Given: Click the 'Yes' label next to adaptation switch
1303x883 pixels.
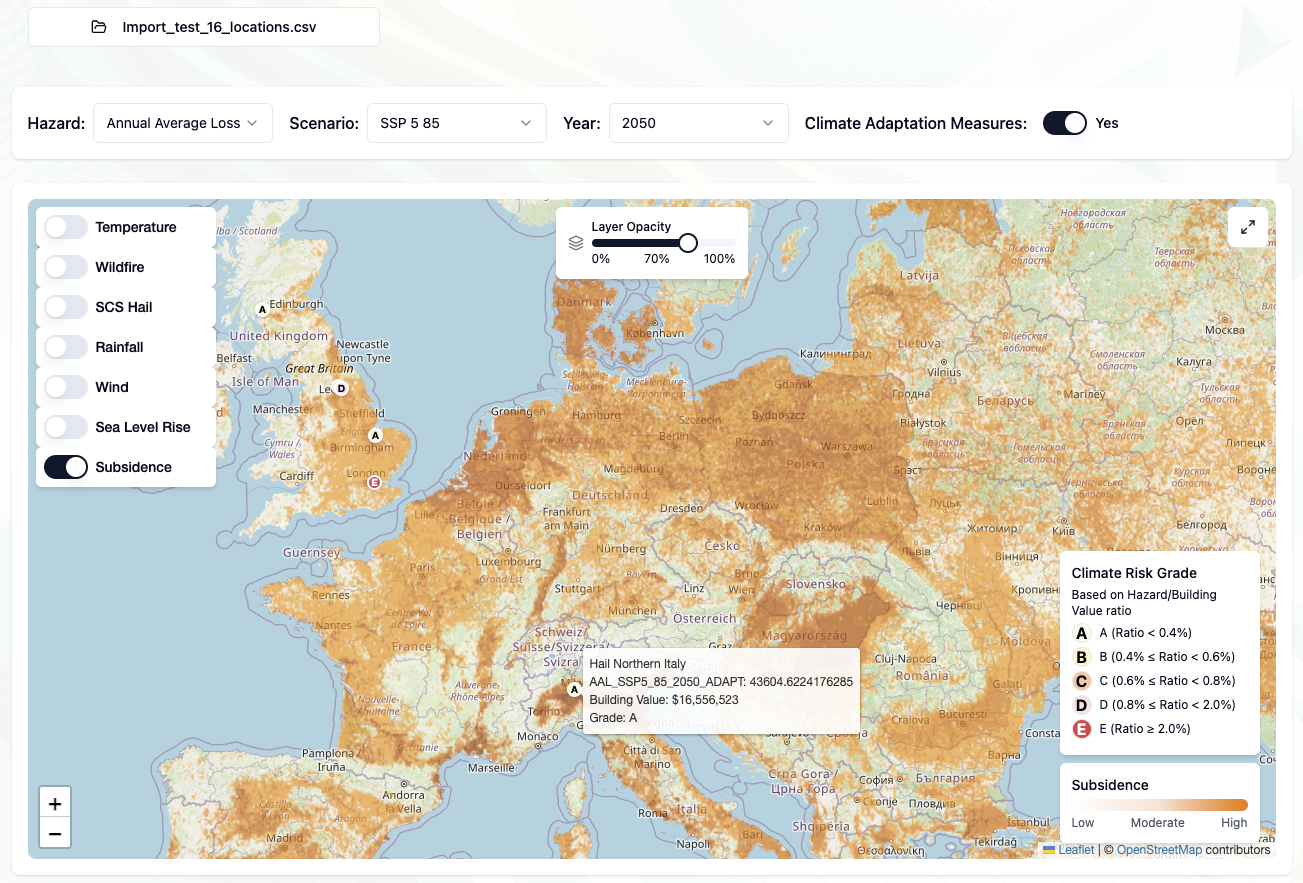Looking at the screenshot, I should point(1107,123).
